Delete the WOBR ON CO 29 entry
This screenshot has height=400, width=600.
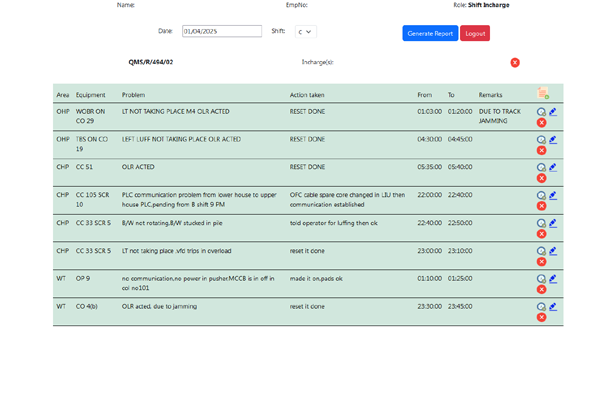click(x=541, y=122)
